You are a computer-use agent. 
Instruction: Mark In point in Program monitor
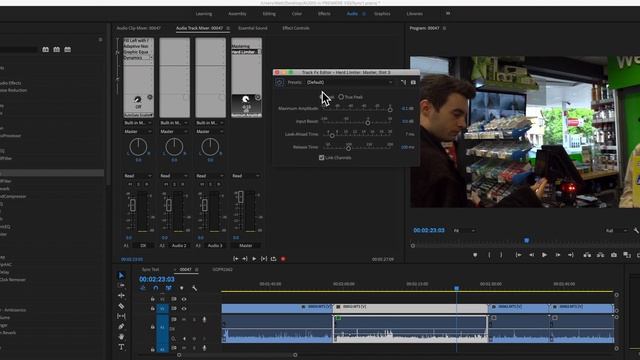489,255
